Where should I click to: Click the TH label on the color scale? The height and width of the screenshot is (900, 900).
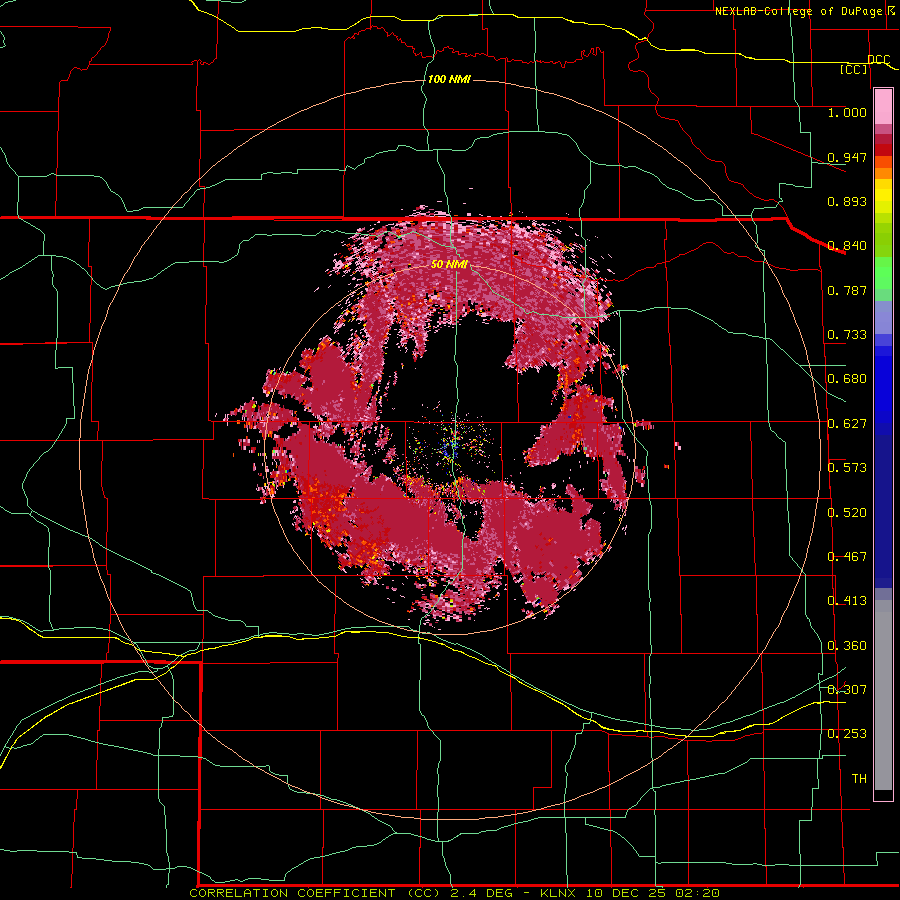859,778
